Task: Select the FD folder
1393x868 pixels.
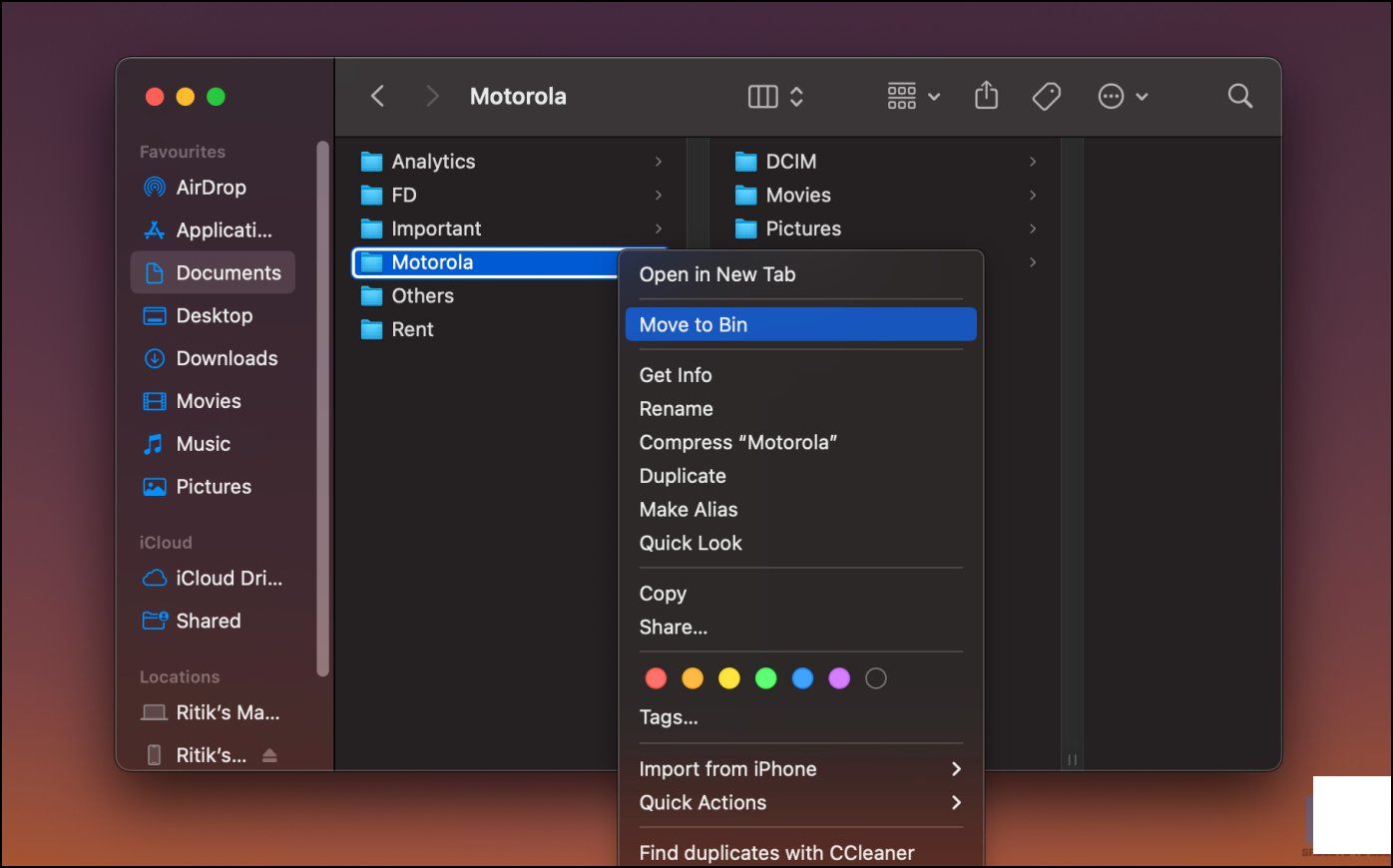Action: (509, 196)
